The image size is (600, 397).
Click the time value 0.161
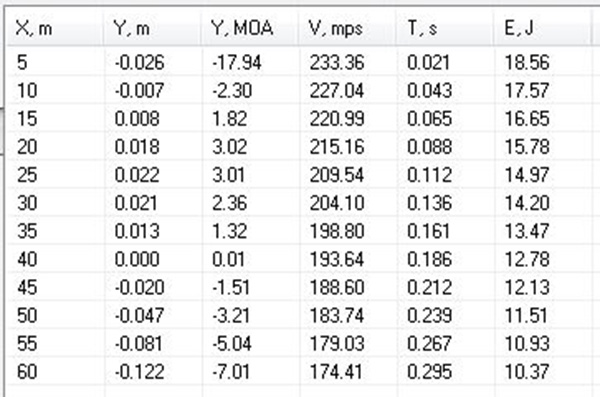tap(428, 231)
